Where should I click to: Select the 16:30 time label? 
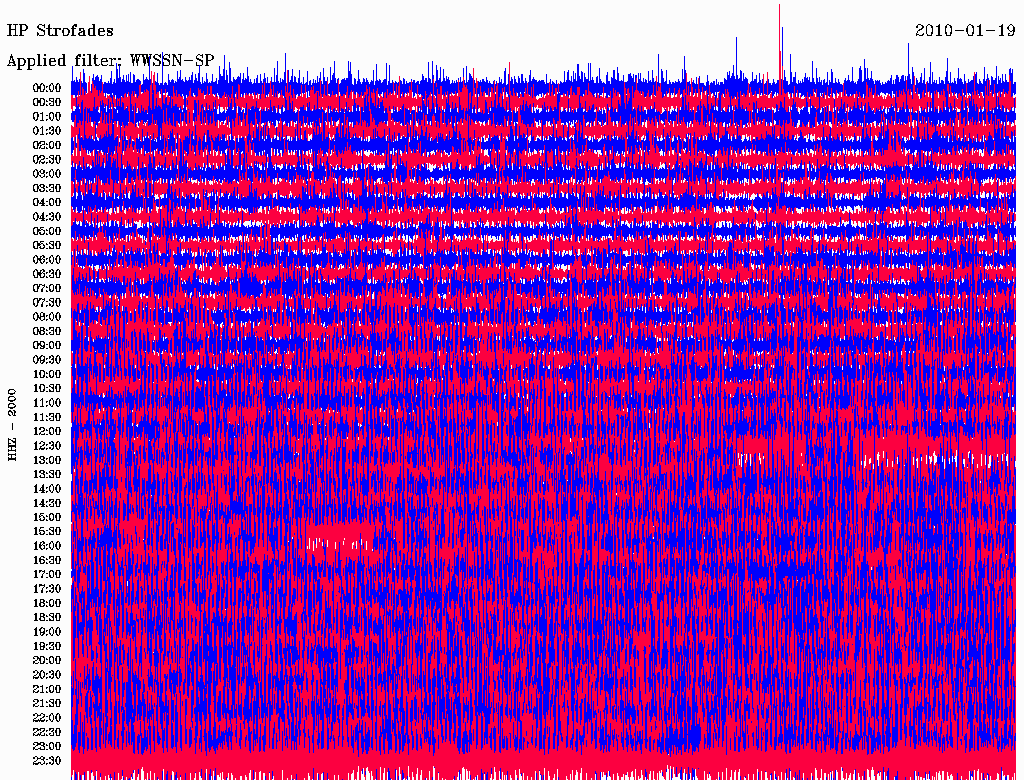point(47,561)
